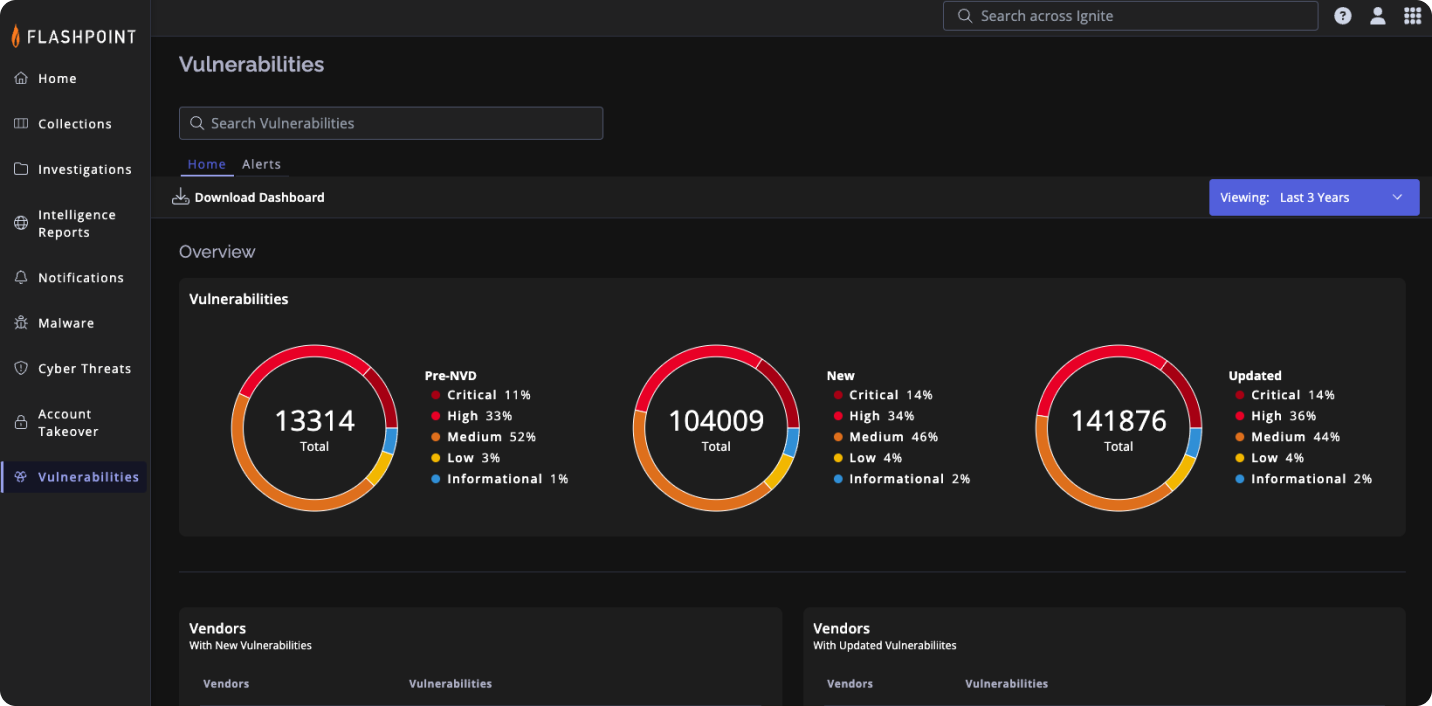Image resolution: width=1432 pixels, height=706 pixels.
Task: Click the Account Takeover lock icon
Action: point(21,422)
